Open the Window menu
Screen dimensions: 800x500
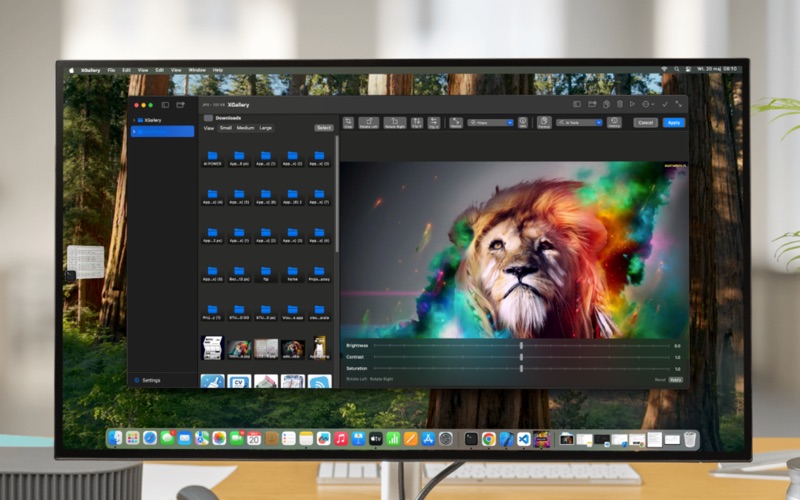click(197, 70)
